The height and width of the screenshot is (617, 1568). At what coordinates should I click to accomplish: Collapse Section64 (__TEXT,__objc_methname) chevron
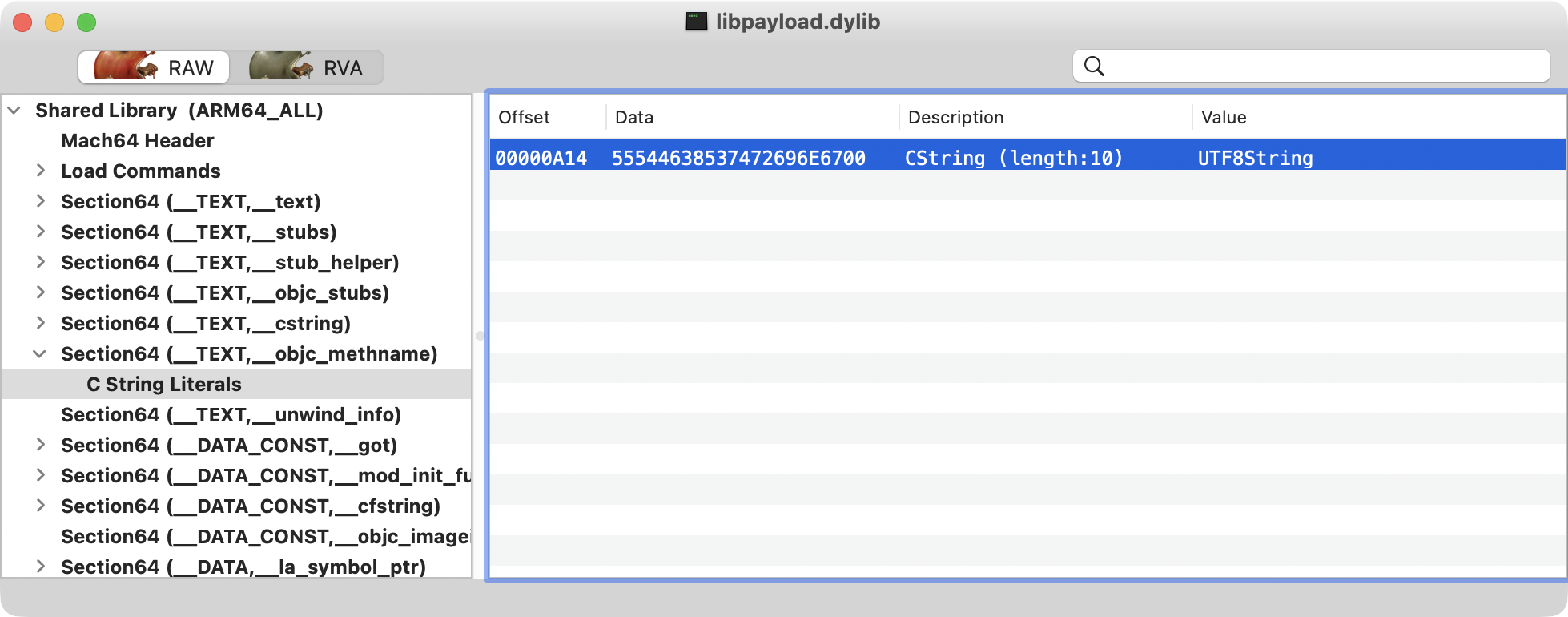click(x=40, y=353)
